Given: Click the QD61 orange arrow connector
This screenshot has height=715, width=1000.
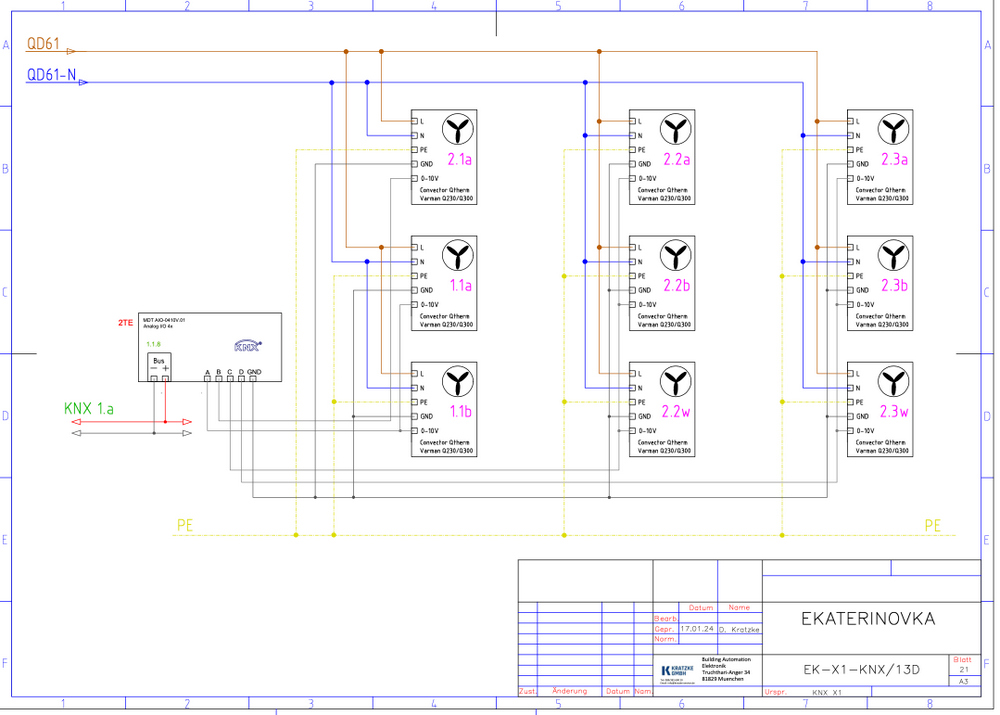Looking at the screenshot, I should click(71, 50).
